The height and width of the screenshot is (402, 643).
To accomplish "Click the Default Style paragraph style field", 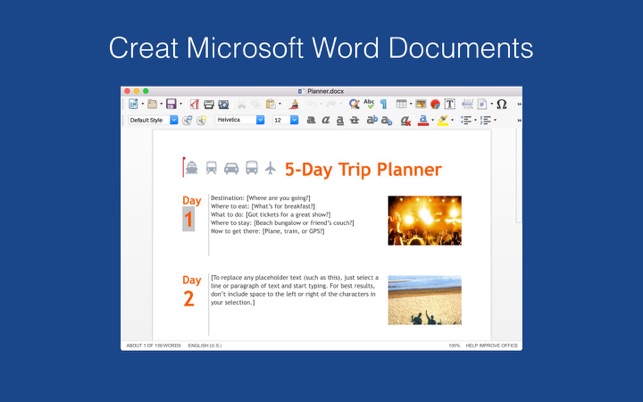I will point(148,120).
